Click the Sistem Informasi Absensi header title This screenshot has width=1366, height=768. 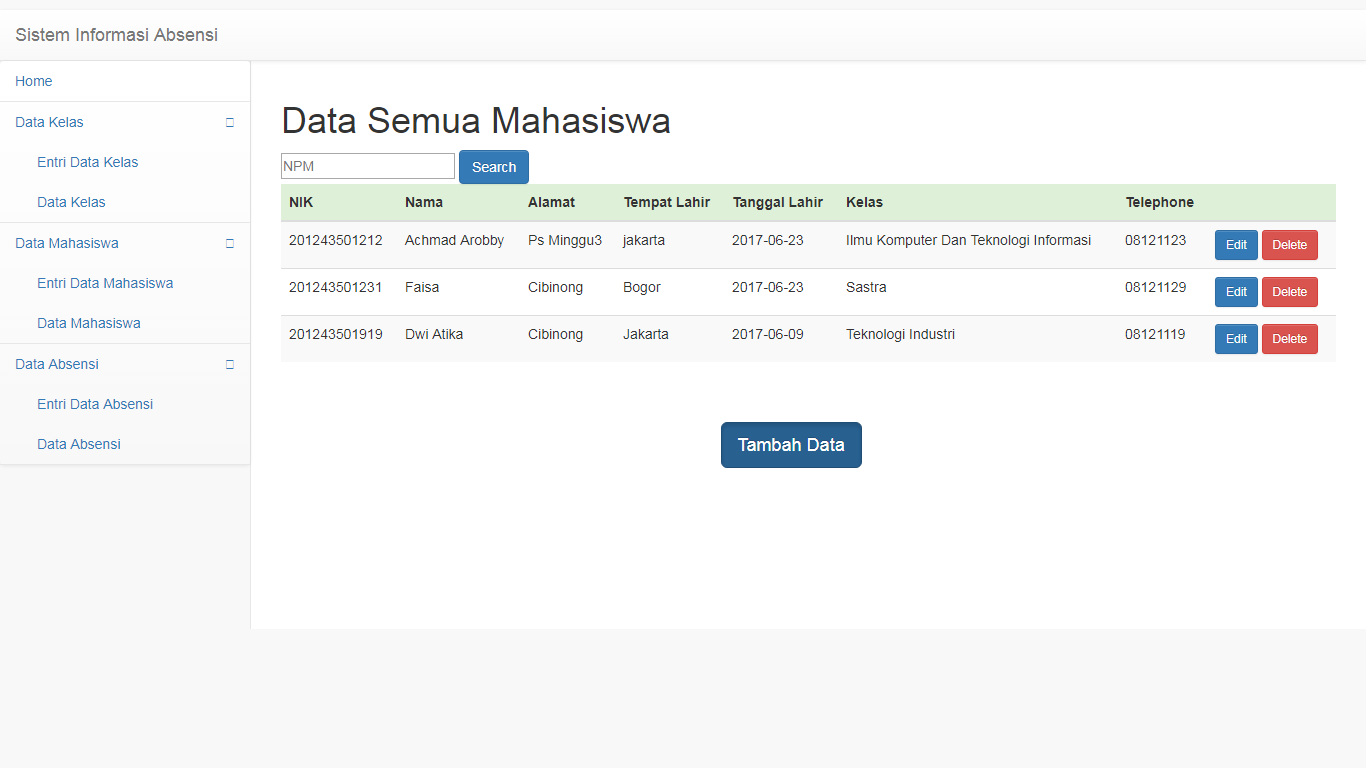point(116,34)
